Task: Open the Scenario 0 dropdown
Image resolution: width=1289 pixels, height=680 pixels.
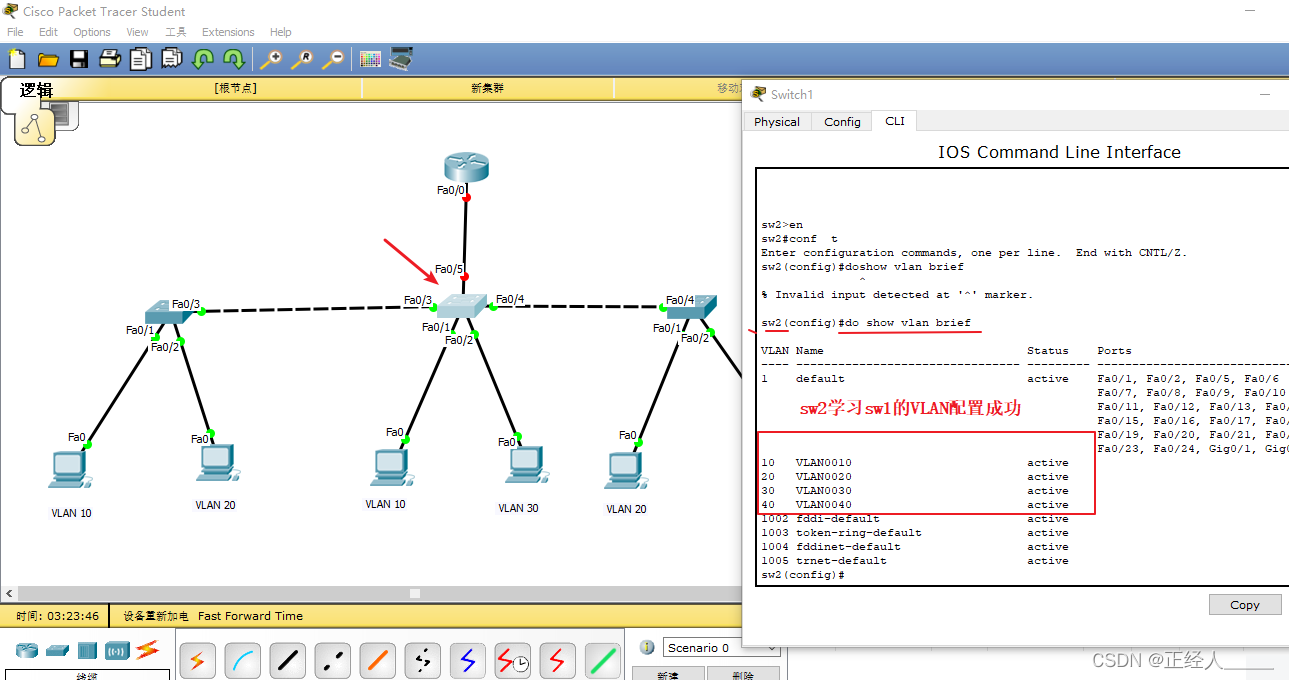Action: [720, 647]
